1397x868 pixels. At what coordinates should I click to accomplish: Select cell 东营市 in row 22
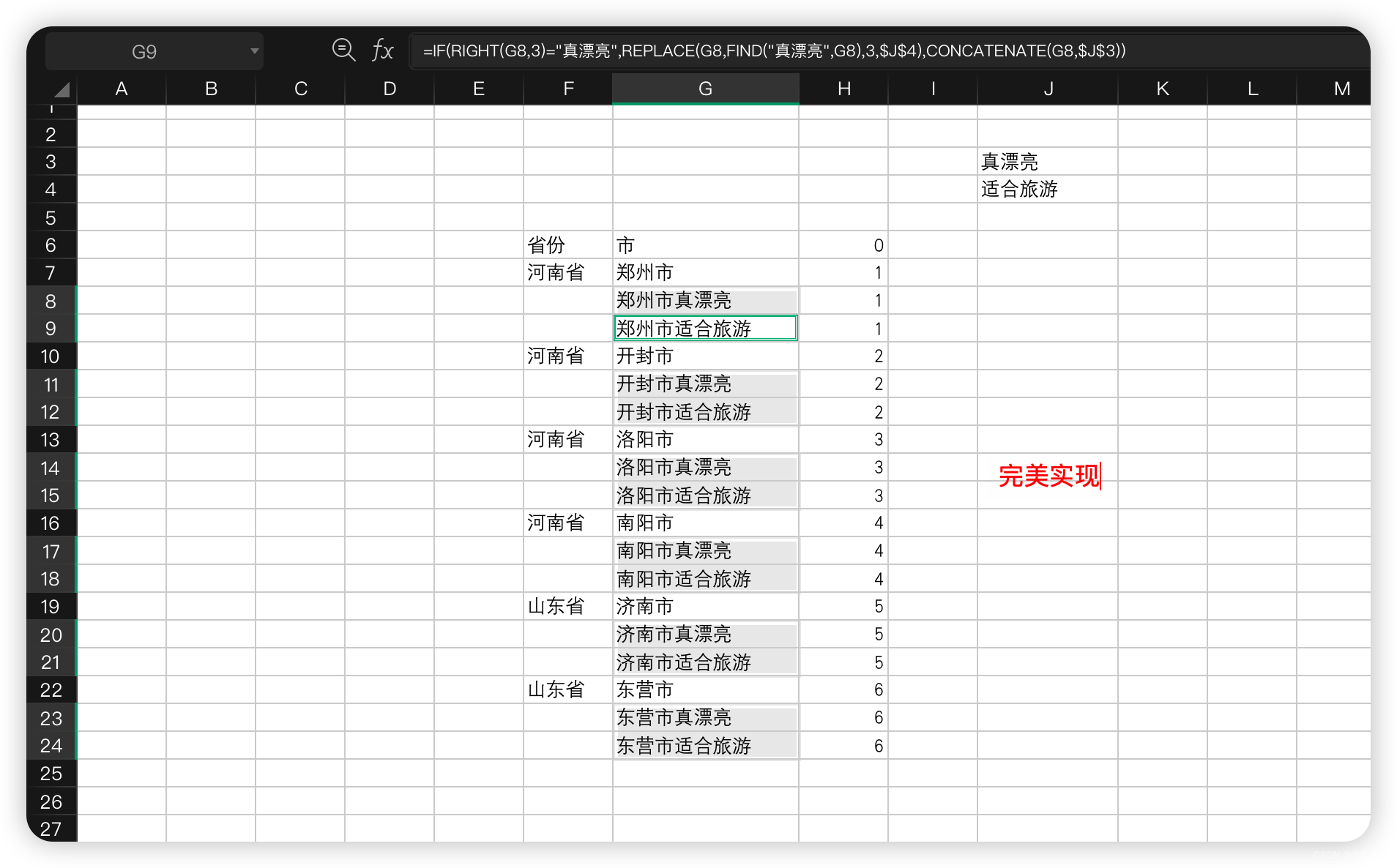(x=706, y=690)
